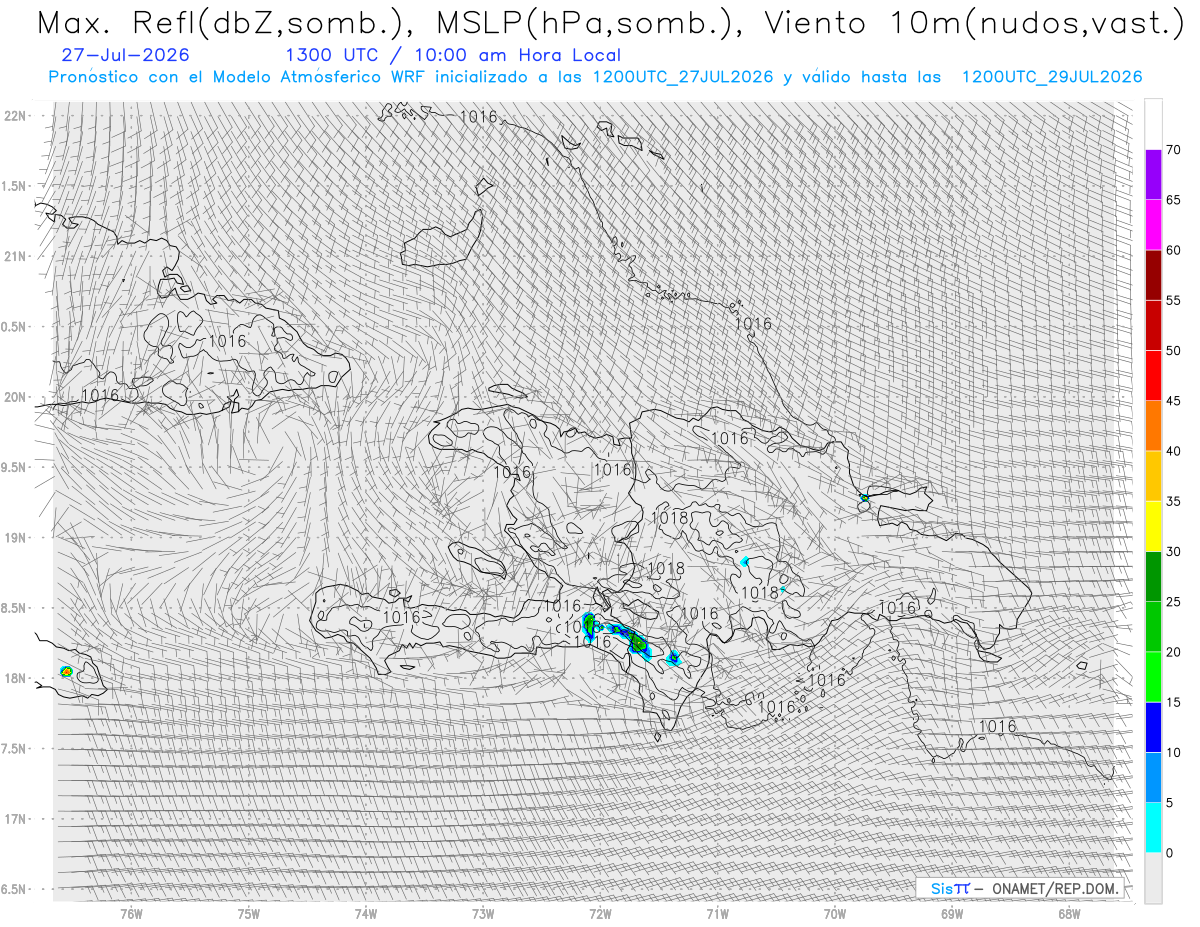Click the colorbar label 35
Viewport: 1200px width, 927px height.
[x=1174, y=501]
